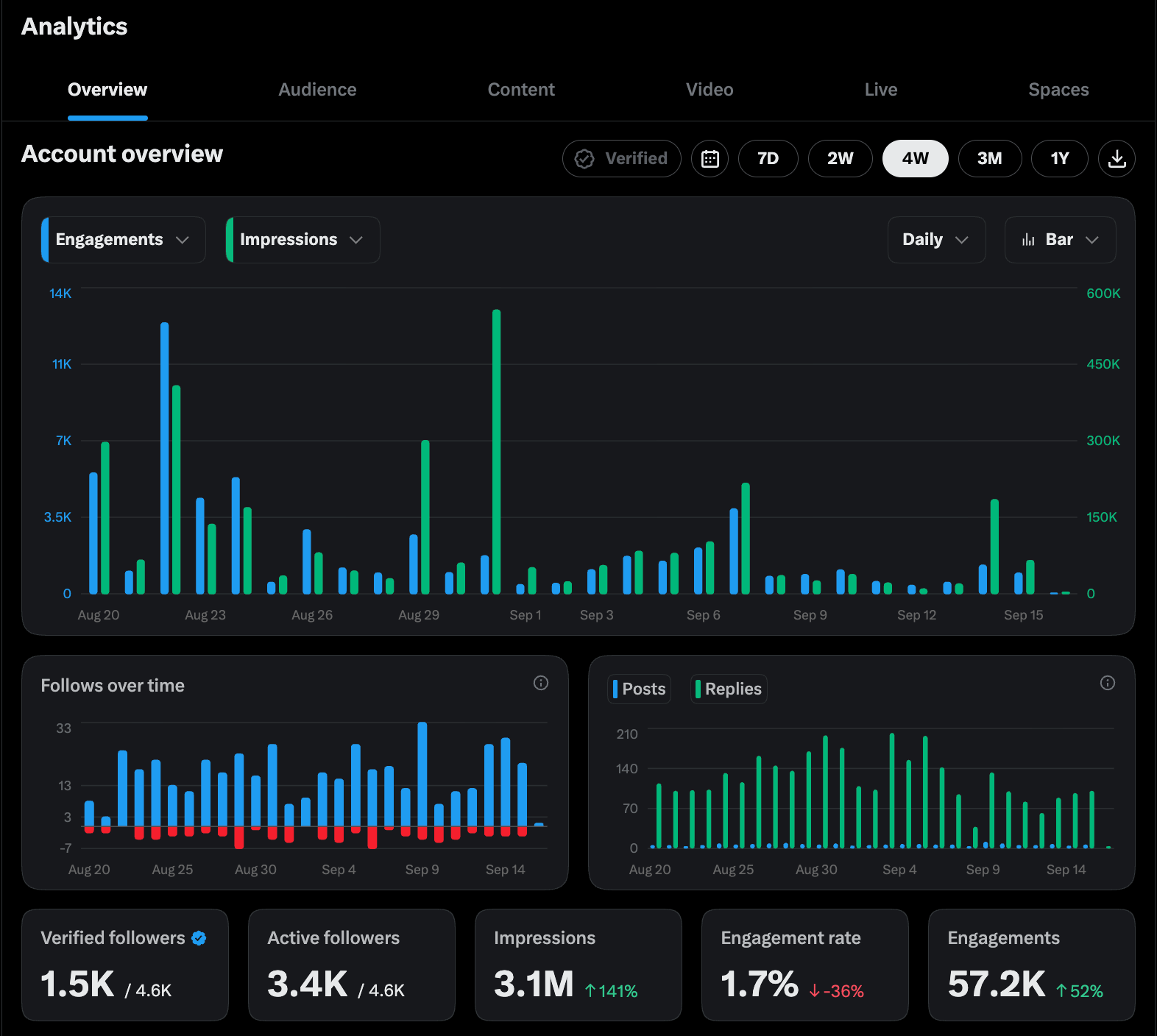Select the 2W time range

[x=840, y=158]
